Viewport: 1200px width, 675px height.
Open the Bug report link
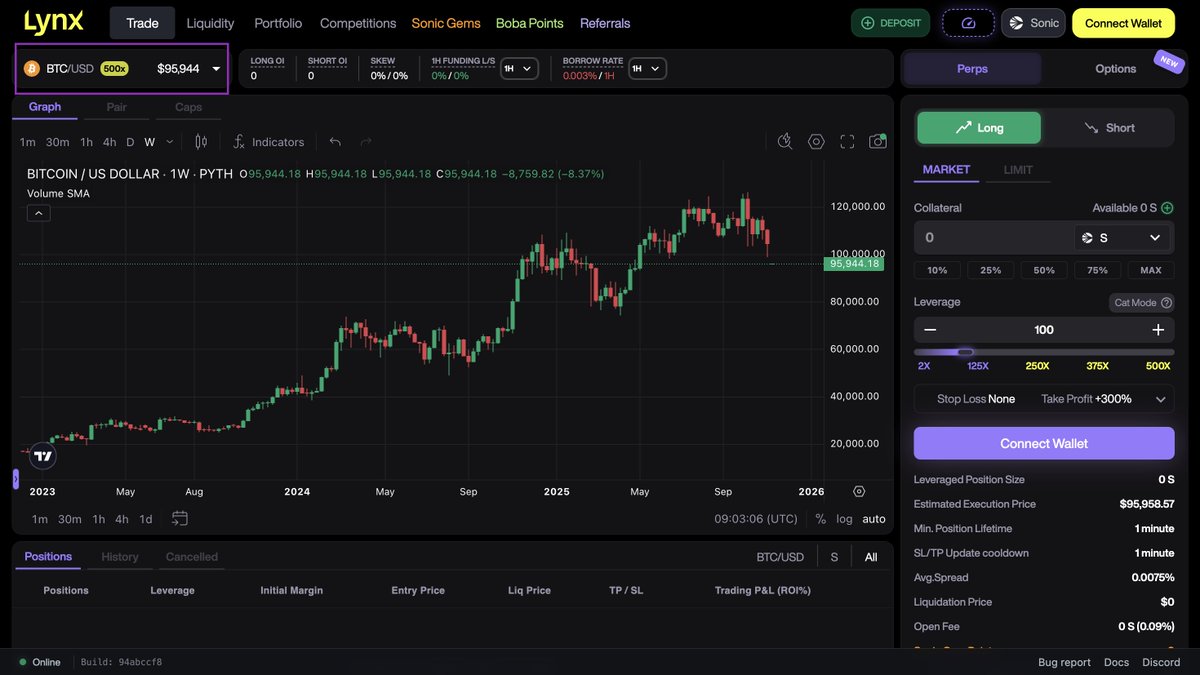coord(1063,662)
